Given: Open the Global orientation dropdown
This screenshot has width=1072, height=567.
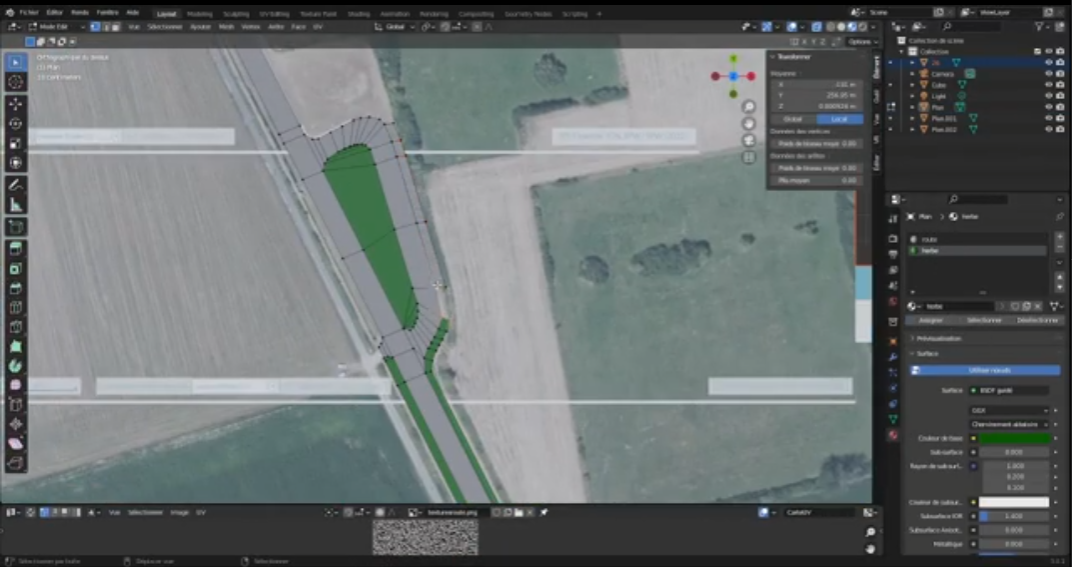Looking at the screenshot, I should tap(394, 27).
